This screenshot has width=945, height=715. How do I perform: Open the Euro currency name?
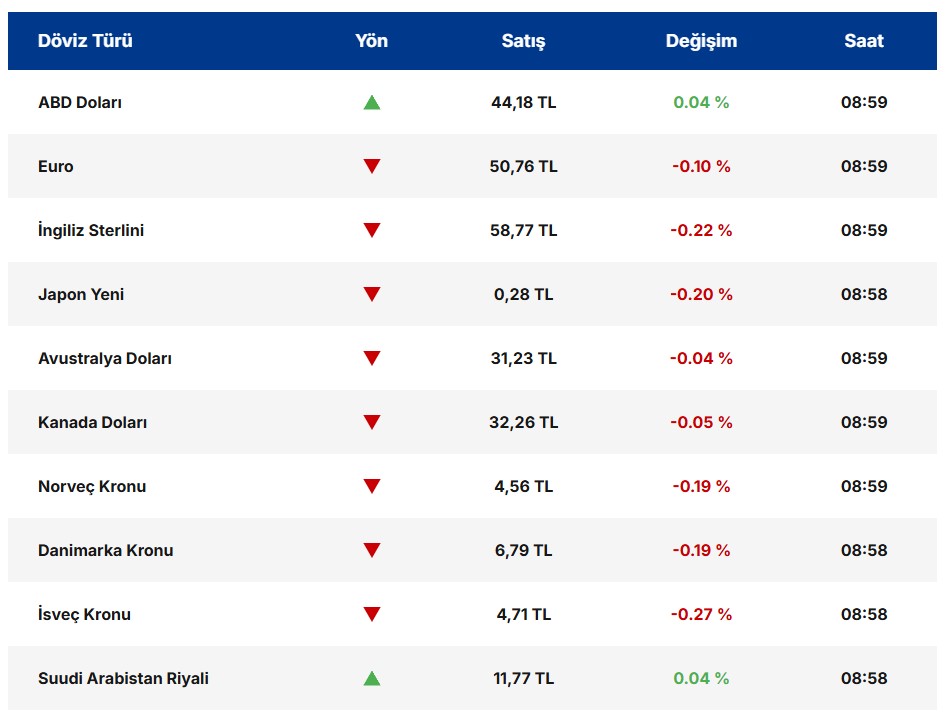tap(56, 166)
